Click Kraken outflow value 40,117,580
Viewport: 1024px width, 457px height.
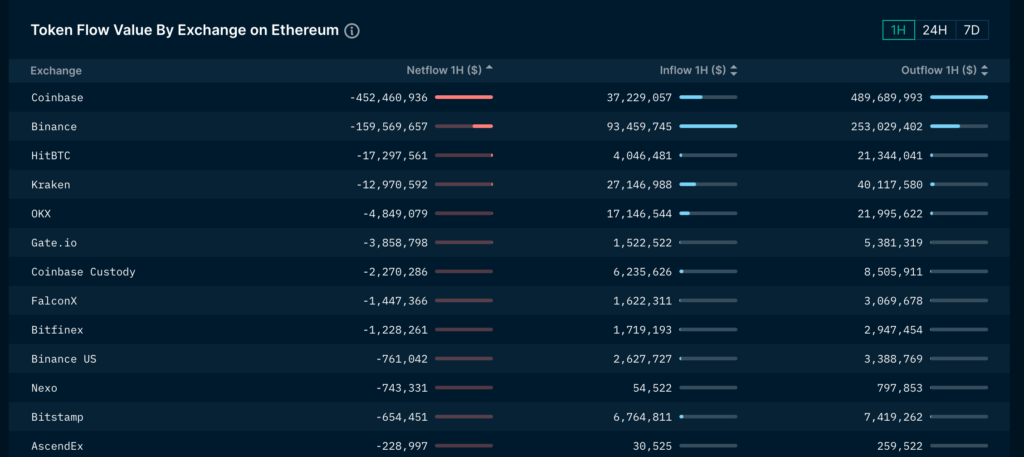tap(890, 185)
